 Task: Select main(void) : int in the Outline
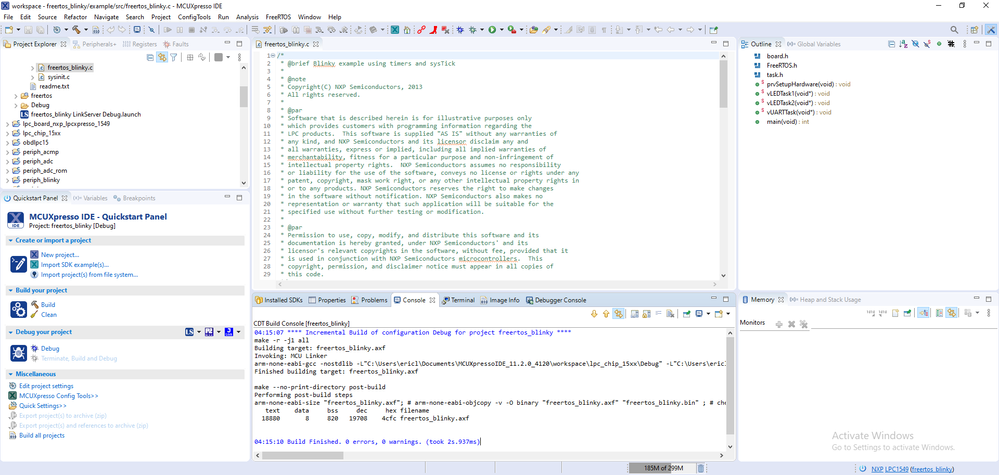pyautogui.click(x=786, y=122)
